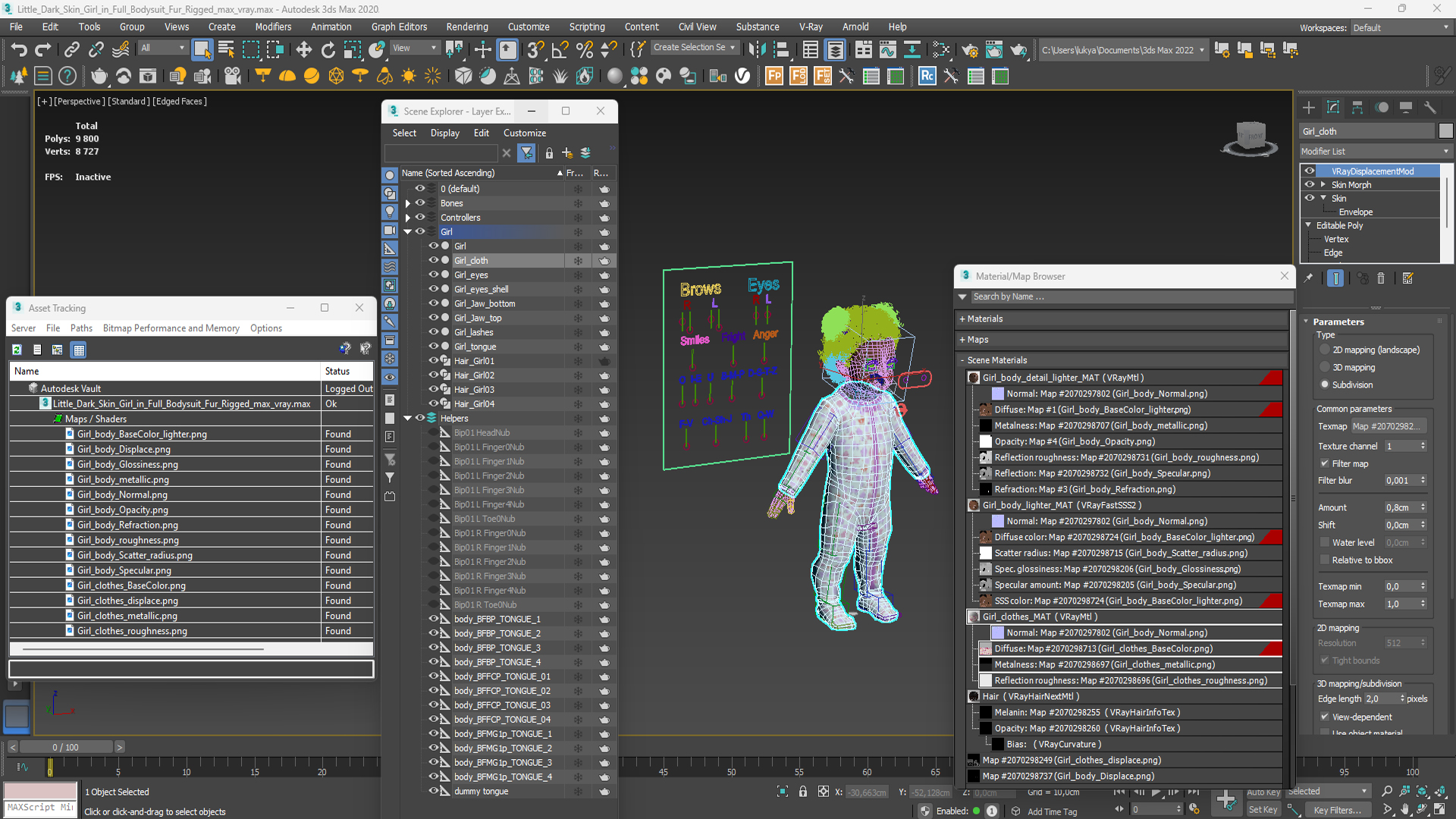Image resolution: width=1456 pixels, height=819 pixels.
Task: Activate the Select Object tool
Action: pos(202,50)
